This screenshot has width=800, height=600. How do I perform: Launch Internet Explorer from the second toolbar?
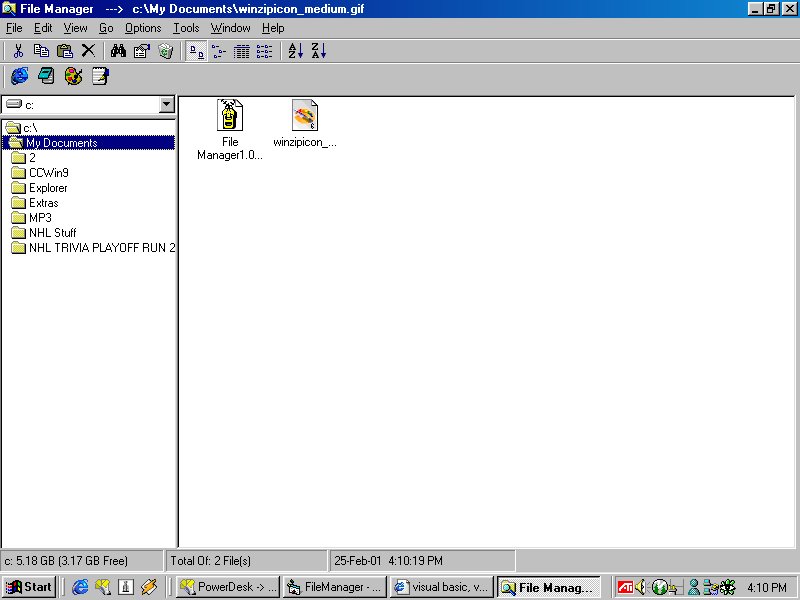point(19,76)
